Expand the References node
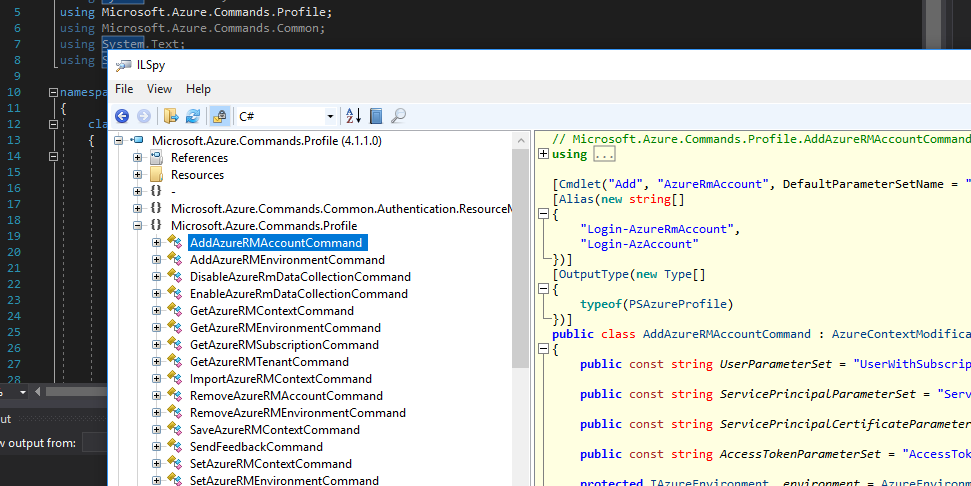 137,158
